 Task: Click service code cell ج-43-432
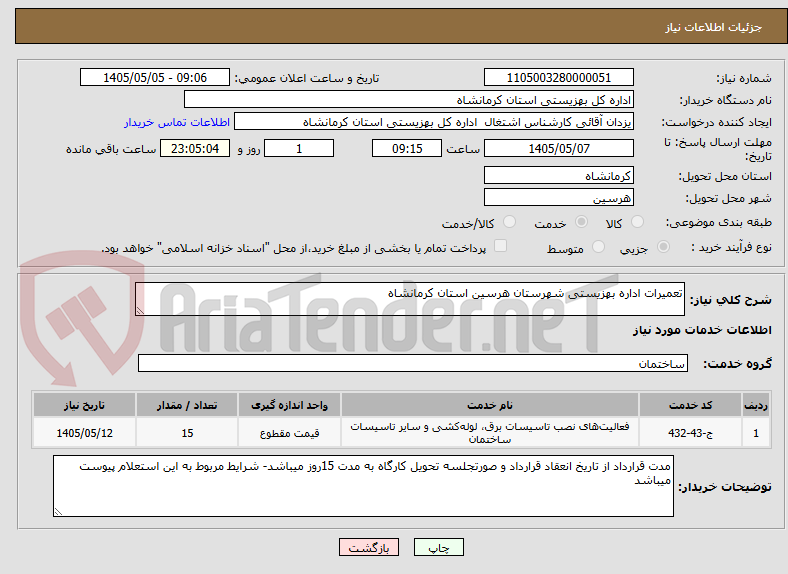pos(691,433)
